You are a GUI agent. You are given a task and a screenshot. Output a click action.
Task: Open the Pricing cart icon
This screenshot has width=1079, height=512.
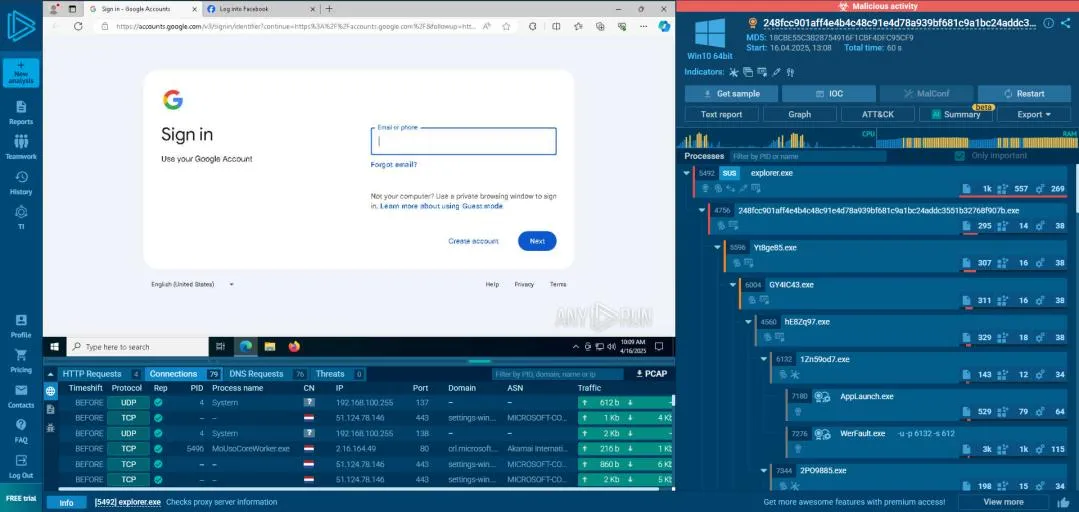tap(21, 355)
